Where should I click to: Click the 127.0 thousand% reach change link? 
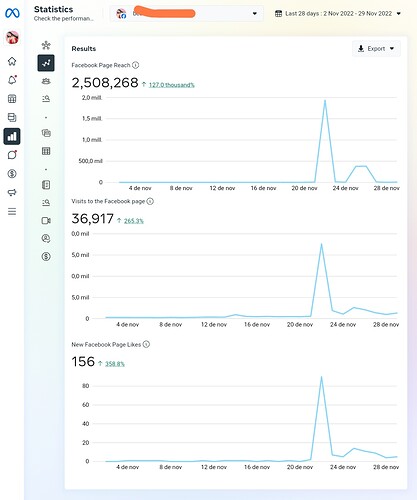[x=171, y=85]
